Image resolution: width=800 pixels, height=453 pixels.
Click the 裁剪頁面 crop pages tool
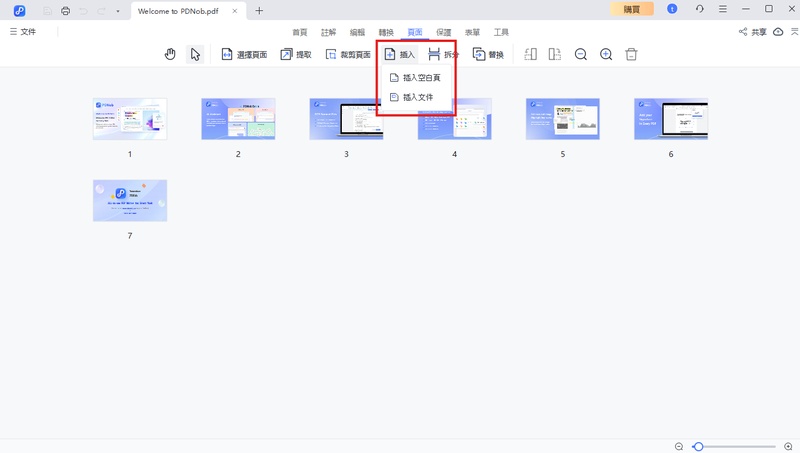[348, 55]
